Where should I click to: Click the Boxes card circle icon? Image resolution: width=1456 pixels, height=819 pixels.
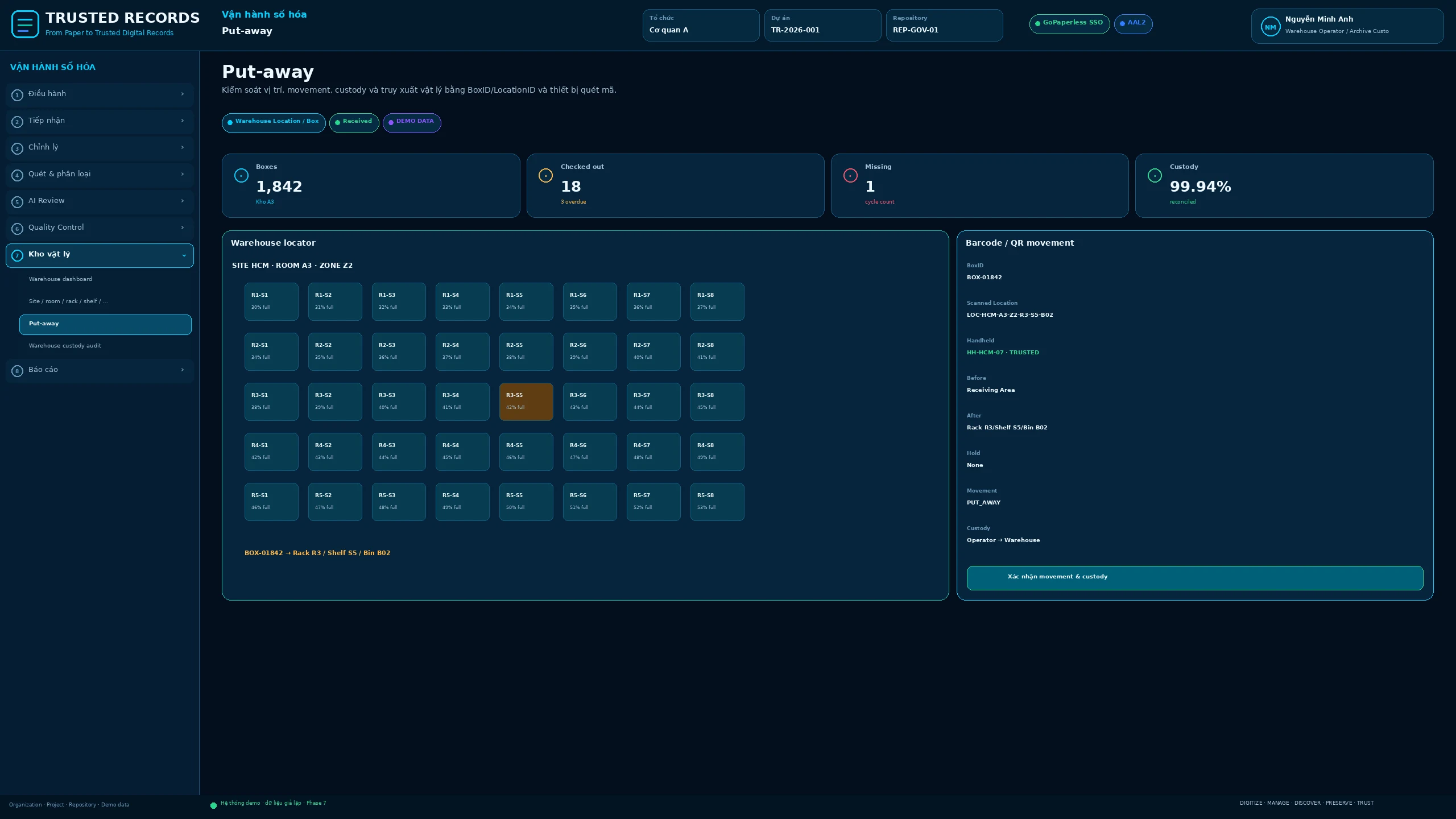pos(241,175)
